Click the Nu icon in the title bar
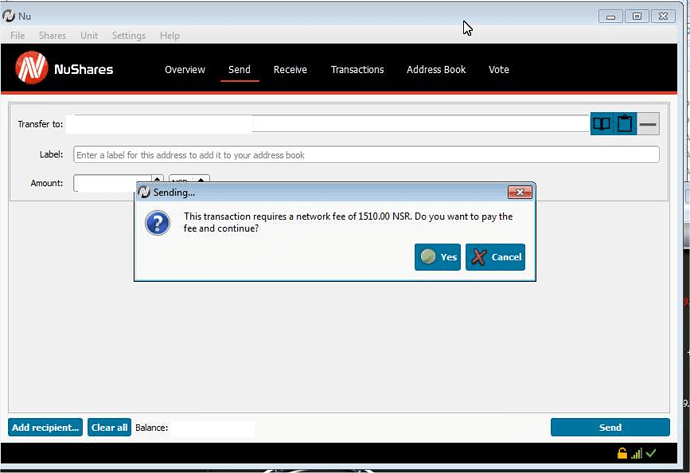Image resolution: width=690 pixels, height=473 pixels. tap(9, 16)
